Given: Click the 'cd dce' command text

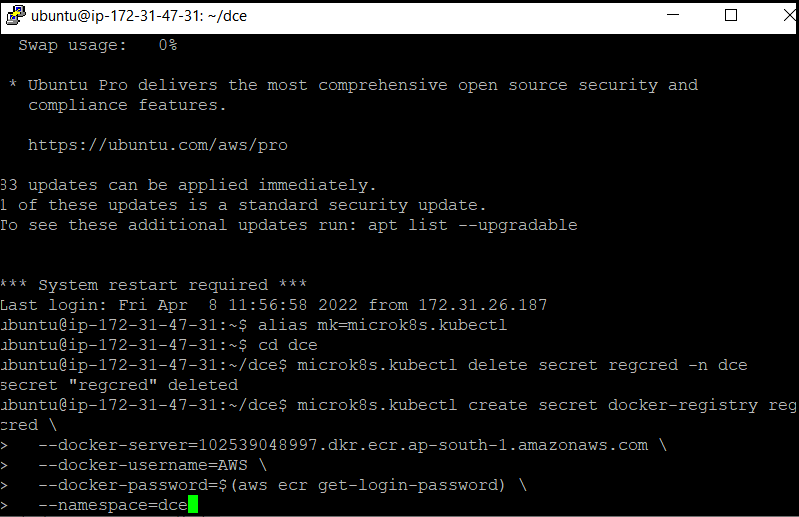Looking at the screenshot, I should pos(287,345).
